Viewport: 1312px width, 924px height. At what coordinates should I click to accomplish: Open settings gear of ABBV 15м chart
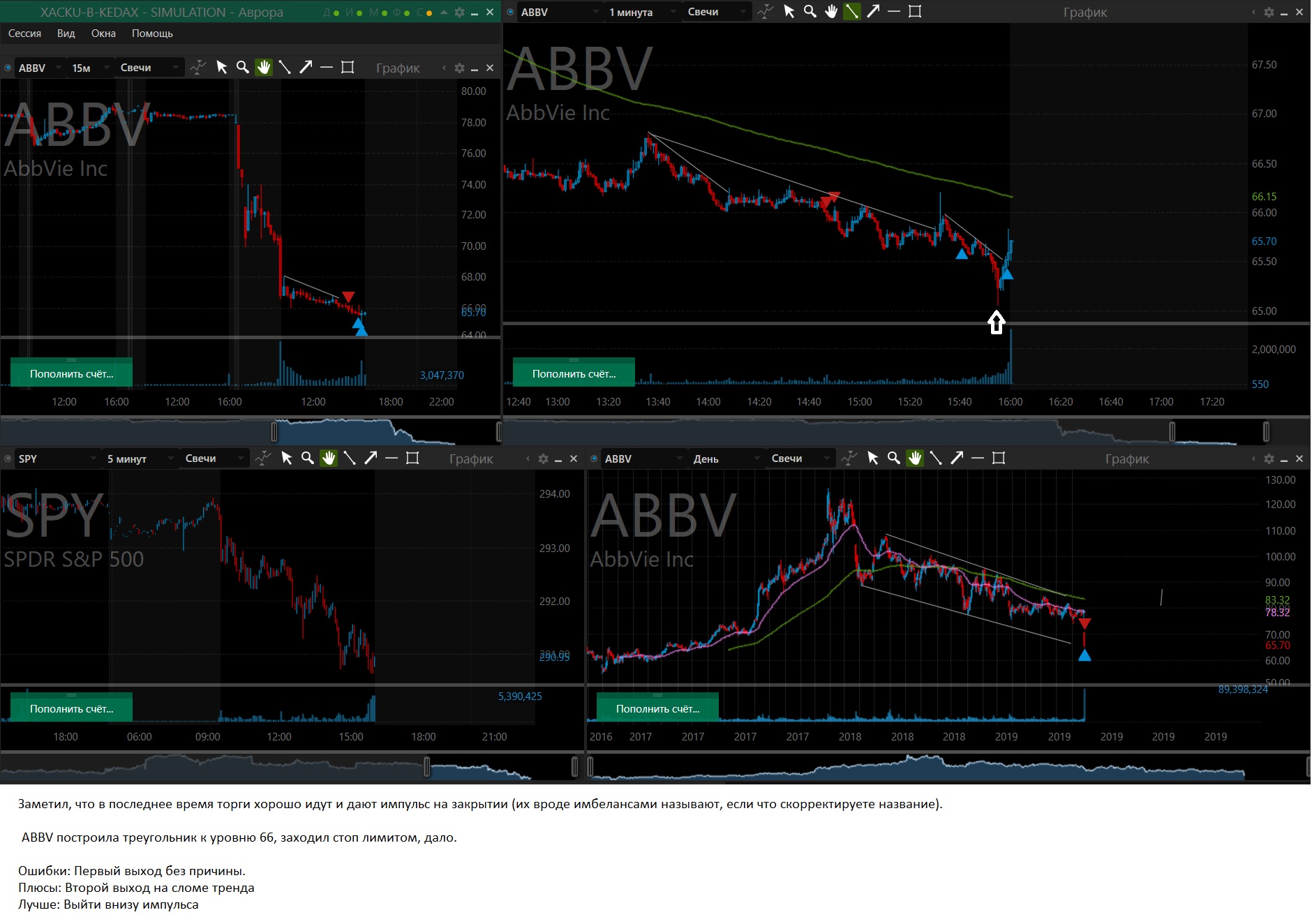tap(459, 68)
